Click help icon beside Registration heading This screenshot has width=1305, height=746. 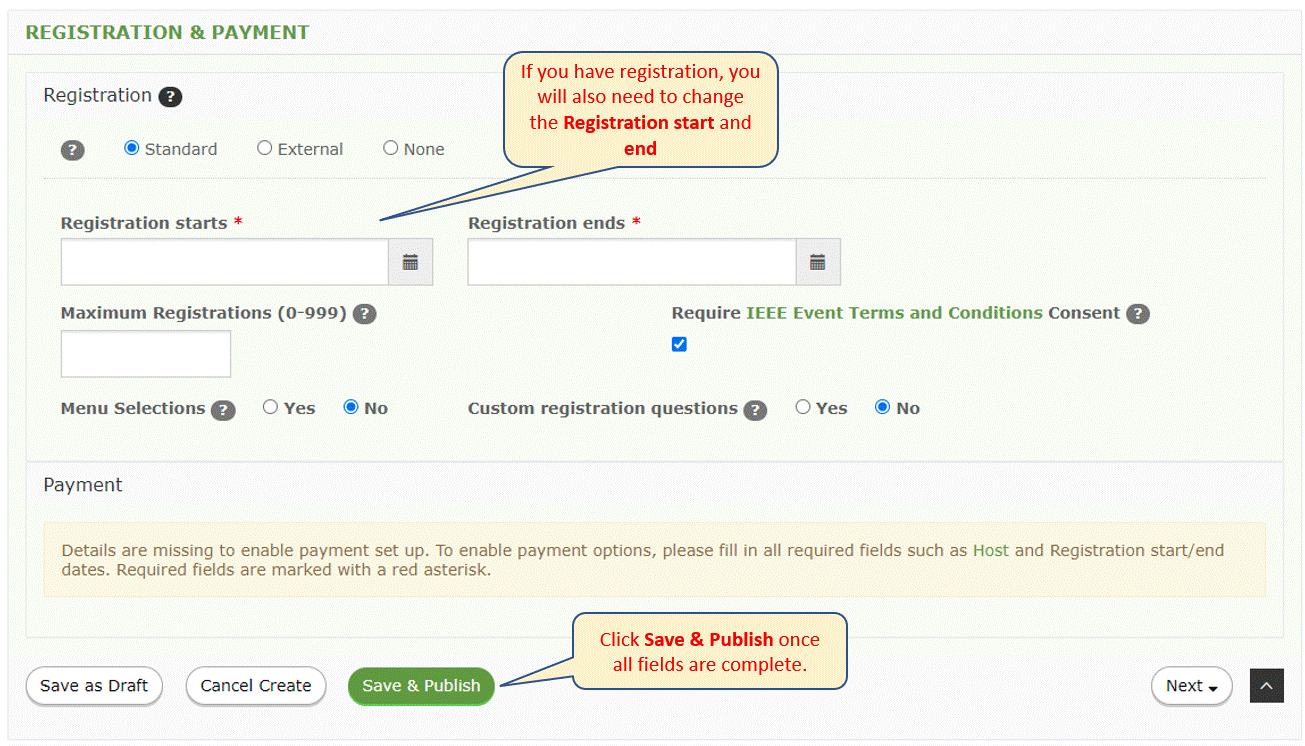pos(170,97)
